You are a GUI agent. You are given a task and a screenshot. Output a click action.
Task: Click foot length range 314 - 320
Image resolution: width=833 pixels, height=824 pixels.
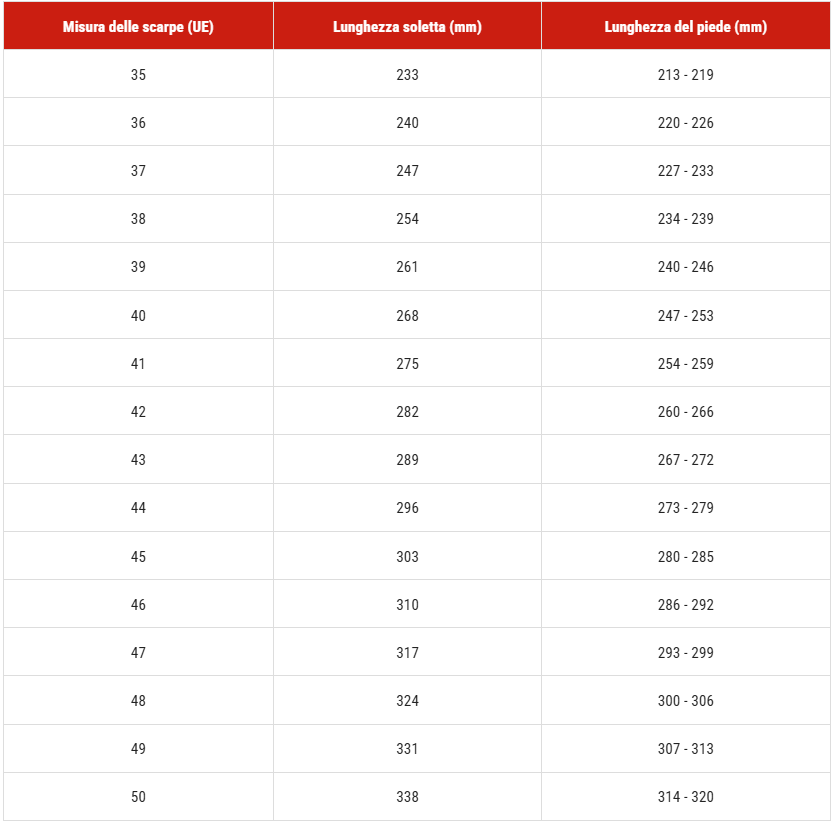pyautogui.click(x=686, y=796)
